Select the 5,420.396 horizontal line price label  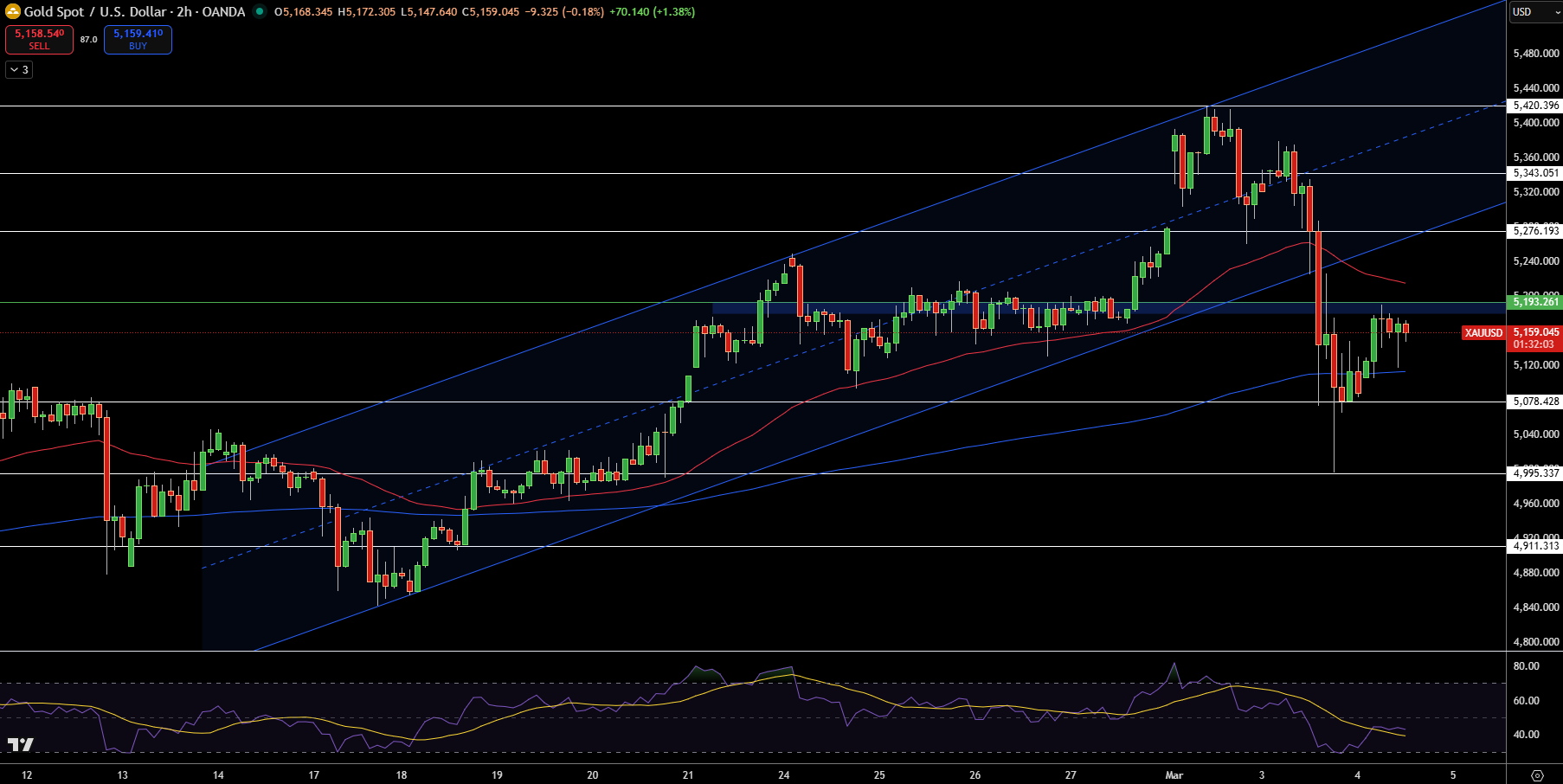tap(1534, 106)
